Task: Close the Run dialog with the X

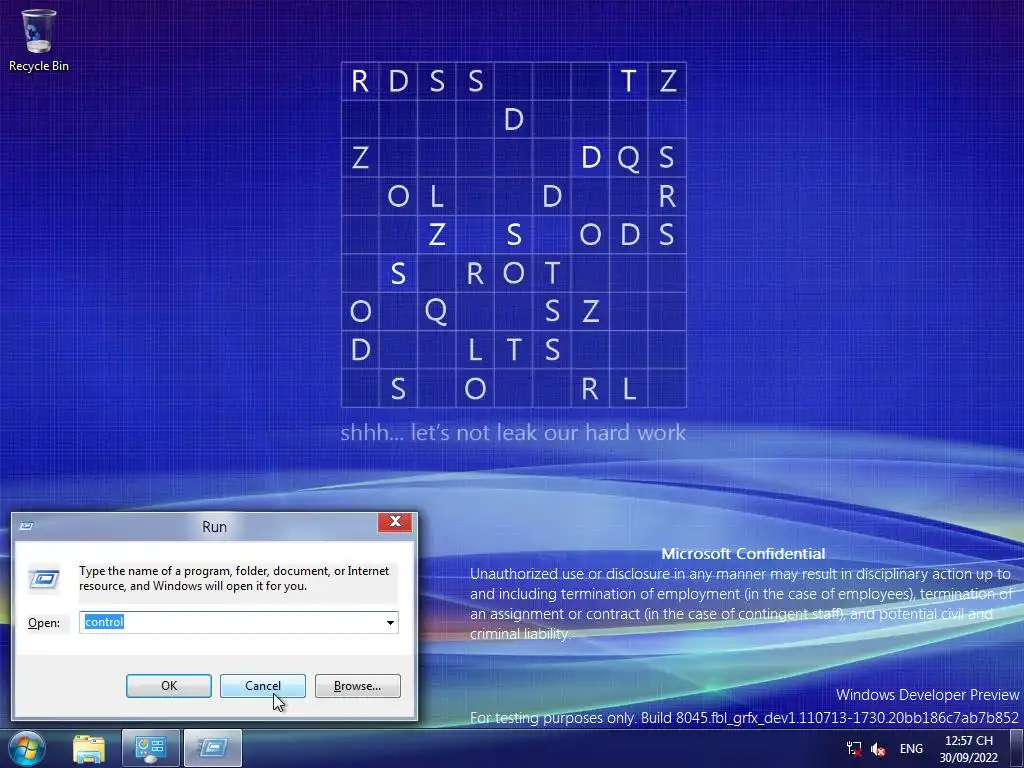Action: (395, 522)
